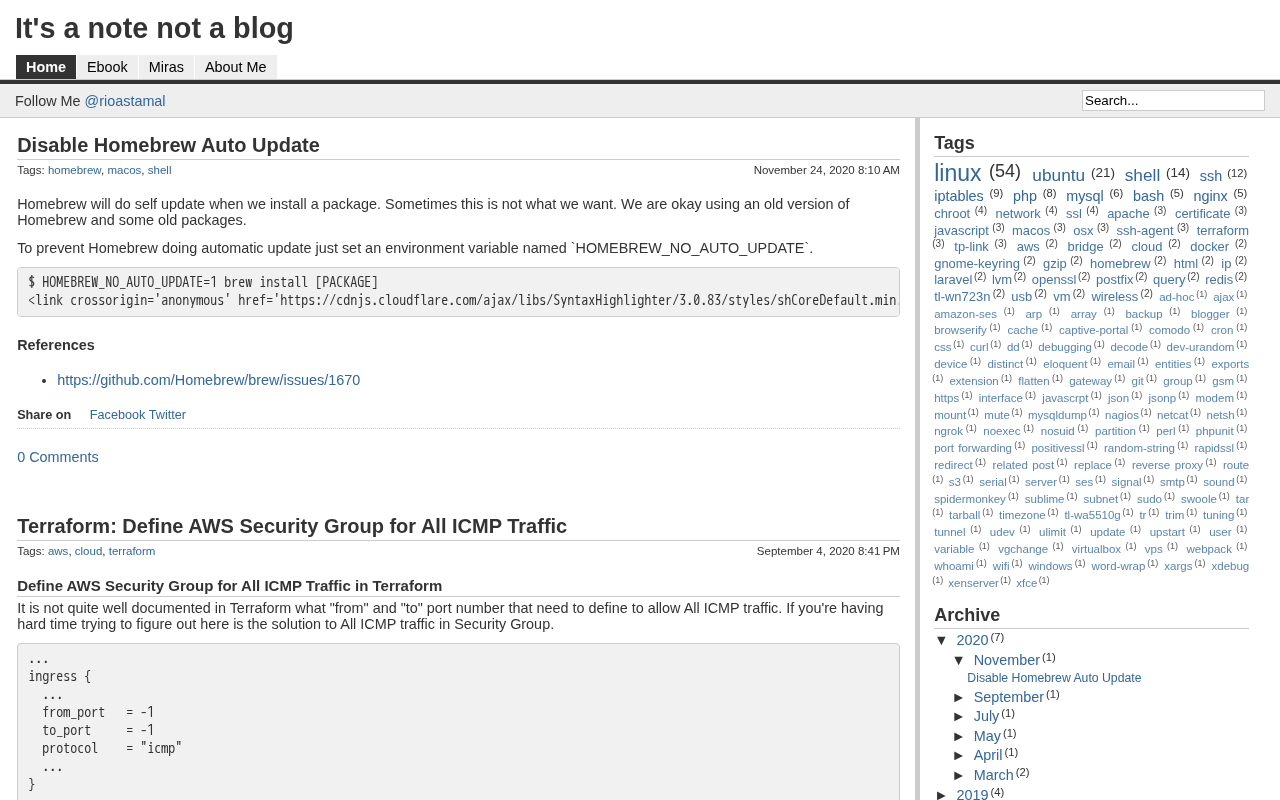Expand the September archive month arrow
The width and height of the screenshot is (1280, 800).
coord(958,697)
